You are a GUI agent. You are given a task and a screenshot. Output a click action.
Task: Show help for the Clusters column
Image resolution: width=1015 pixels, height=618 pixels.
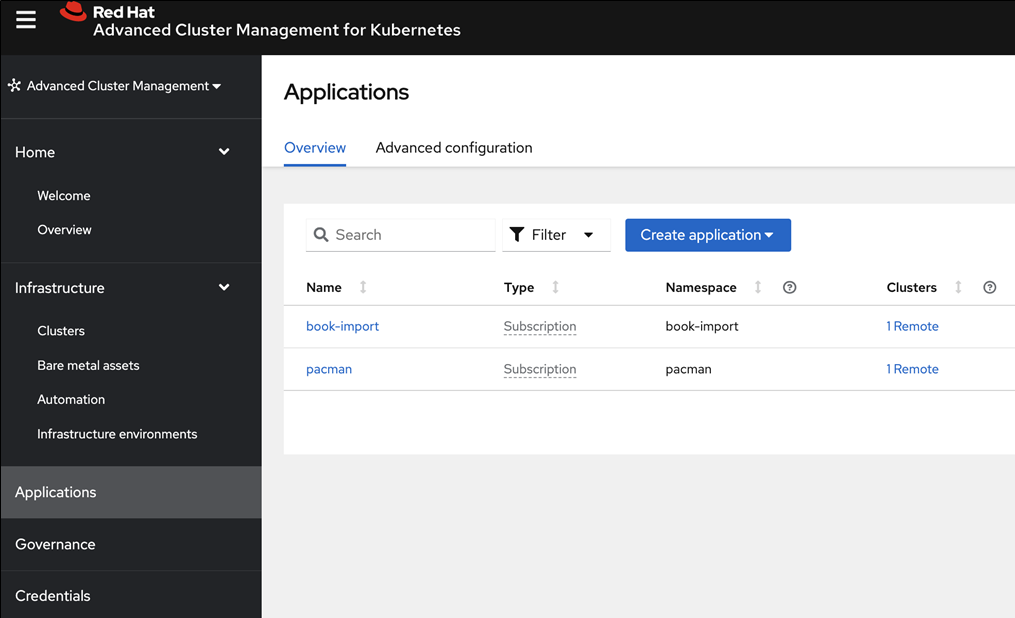coord(989,288)
